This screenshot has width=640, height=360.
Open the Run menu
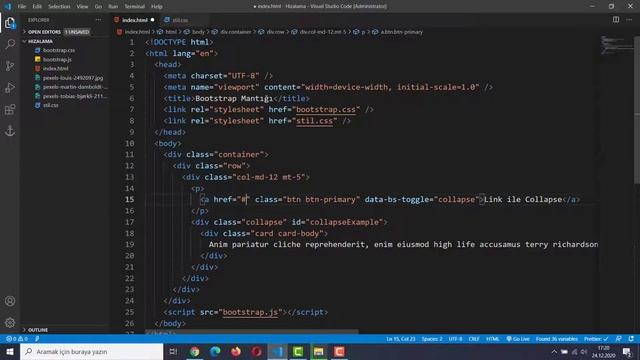click(x=113, y=7)
